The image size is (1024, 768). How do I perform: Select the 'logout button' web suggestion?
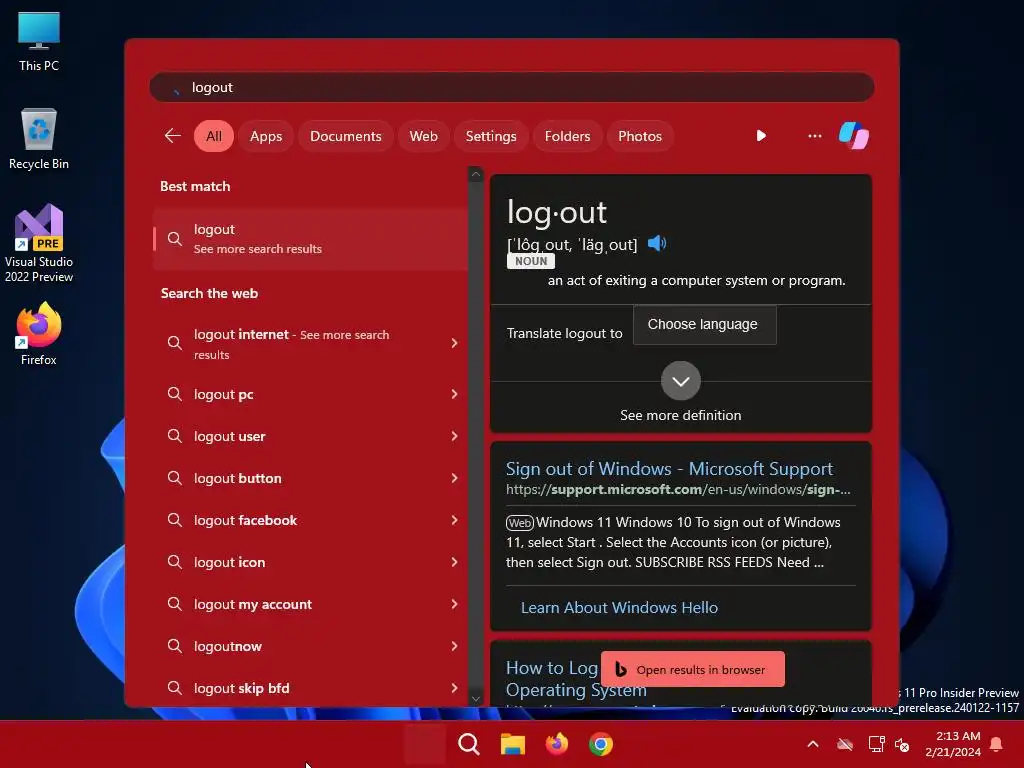(310, 478)
